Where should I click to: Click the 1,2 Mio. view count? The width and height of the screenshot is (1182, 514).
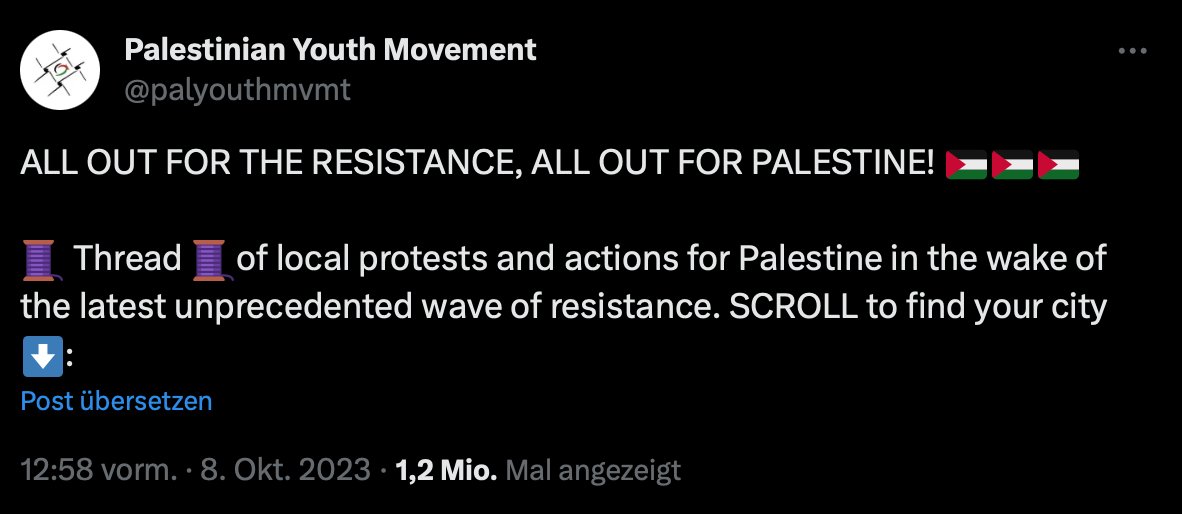446,470
